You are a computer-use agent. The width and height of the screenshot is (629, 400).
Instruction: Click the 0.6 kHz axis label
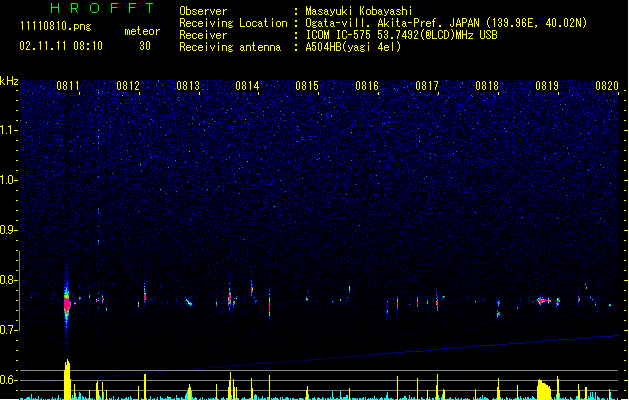(9, 380)
